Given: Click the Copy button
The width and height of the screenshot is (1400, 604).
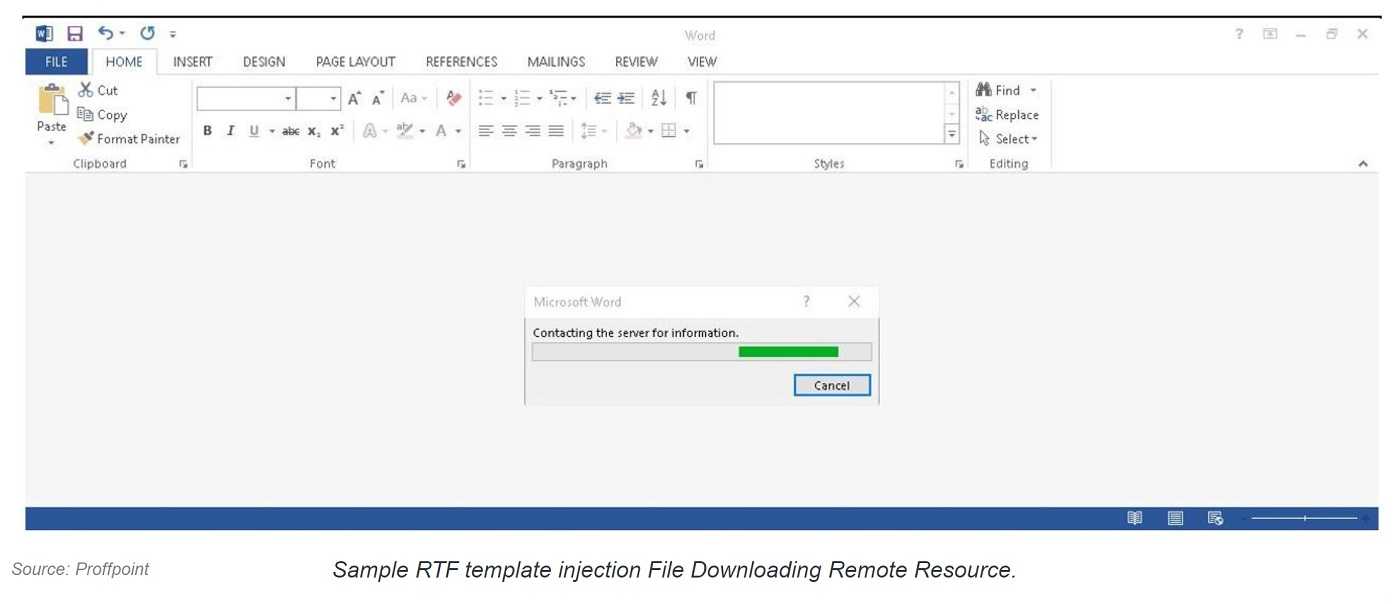Looking at the screenshot, I should [103, 115].
